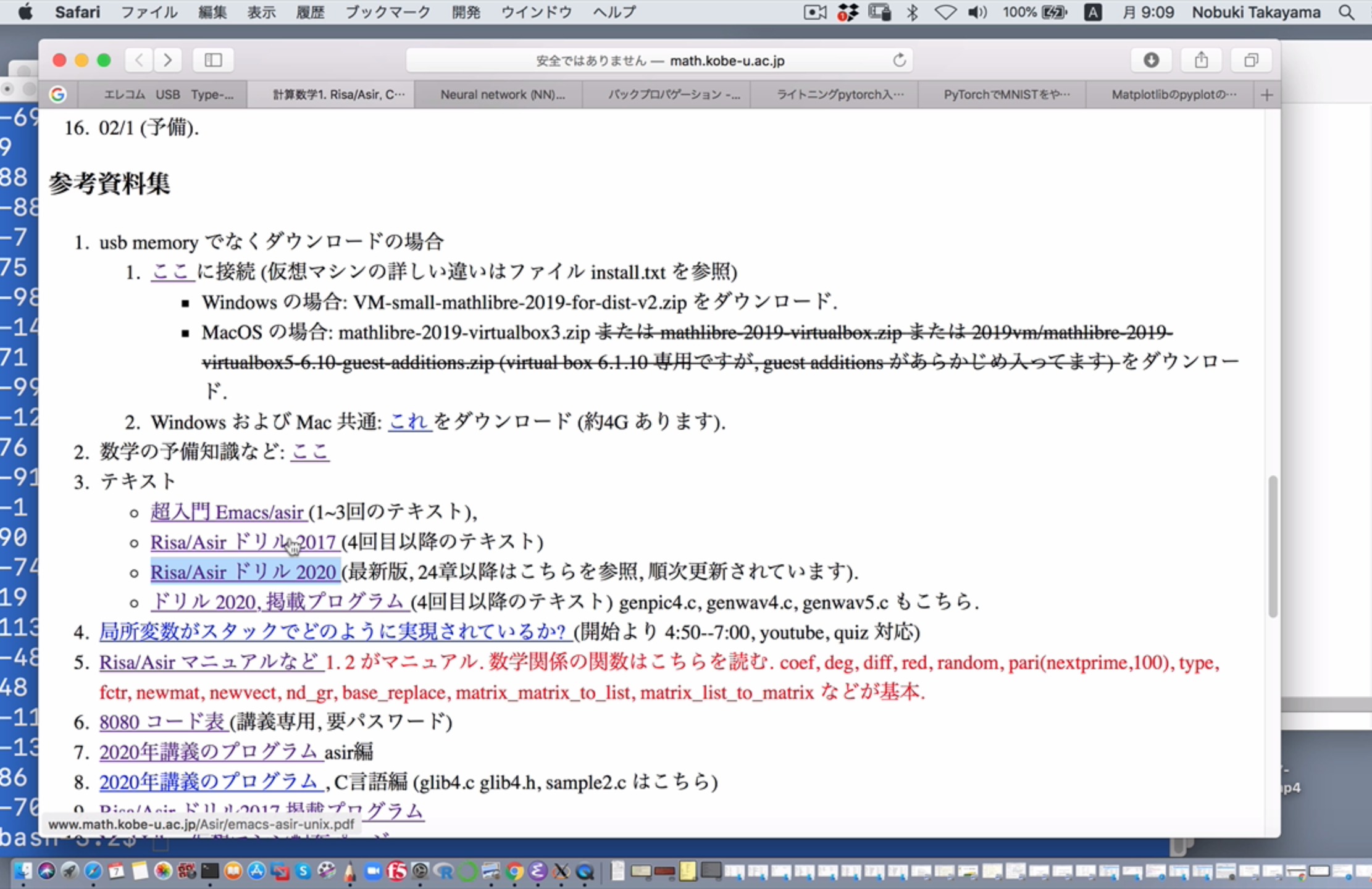Click the screen recording camera menu icon

814,12
